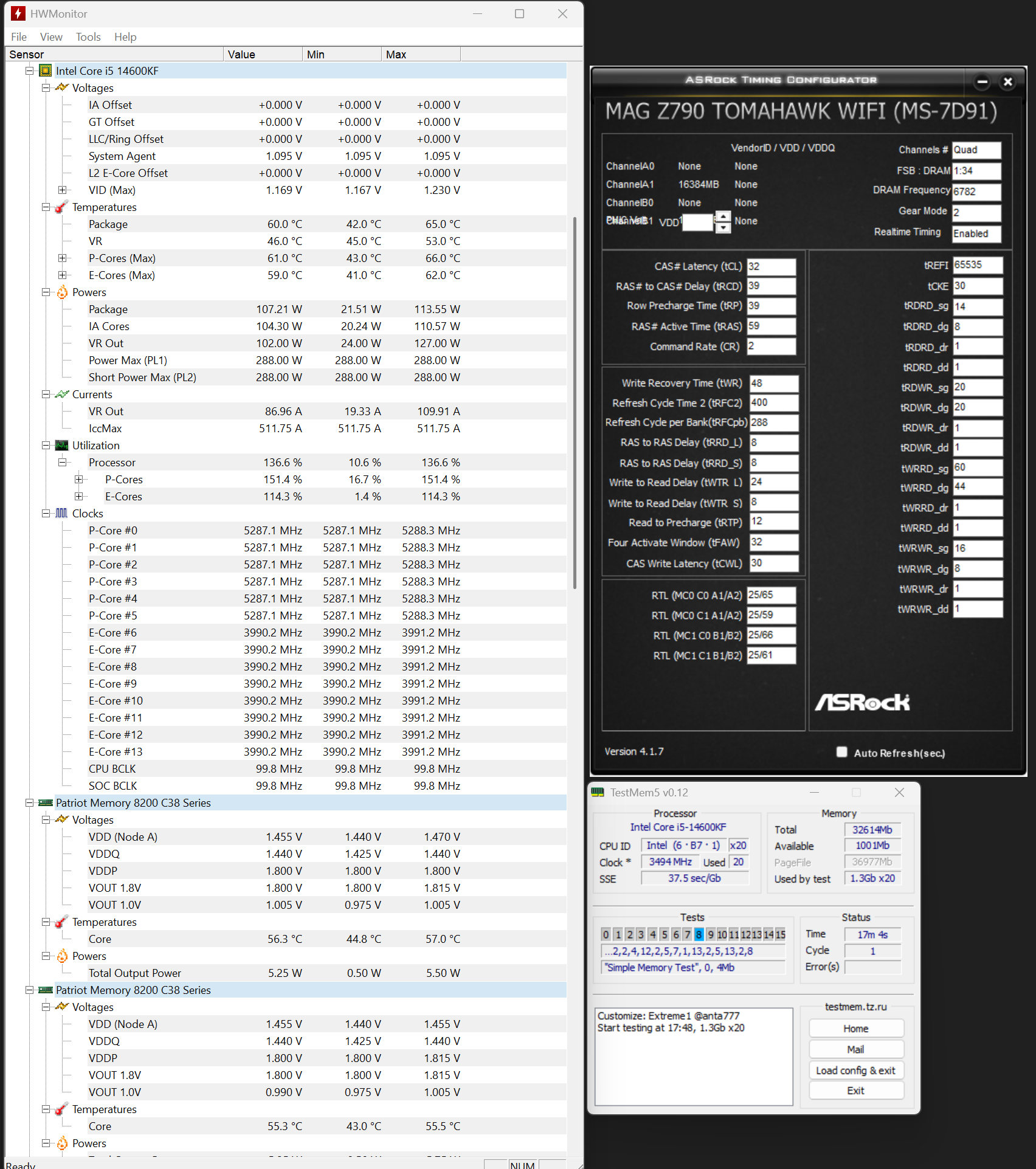The height and width of the screenshot is (1169, 1036).
Task: Click the CAS Write Latency (tCWL) field
Action: coord(773,563)
